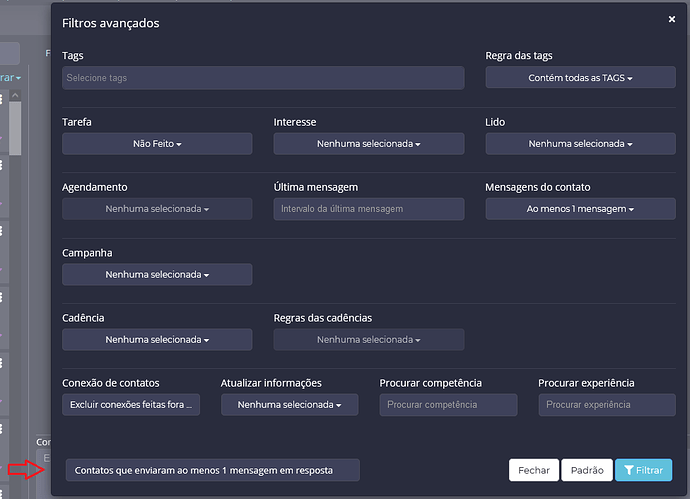Screen dimensions: 690x499
Task: Click the Fechar button
Action: point(534,470)
